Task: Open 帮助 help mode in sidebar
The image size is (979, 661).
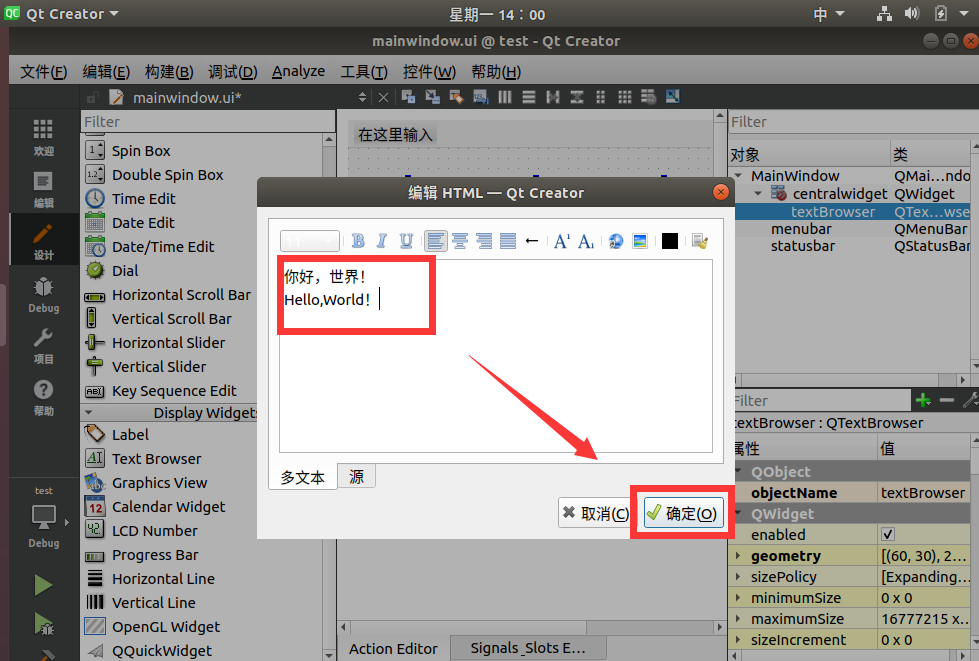Action: pyautogui.click(x=43, y=397)
